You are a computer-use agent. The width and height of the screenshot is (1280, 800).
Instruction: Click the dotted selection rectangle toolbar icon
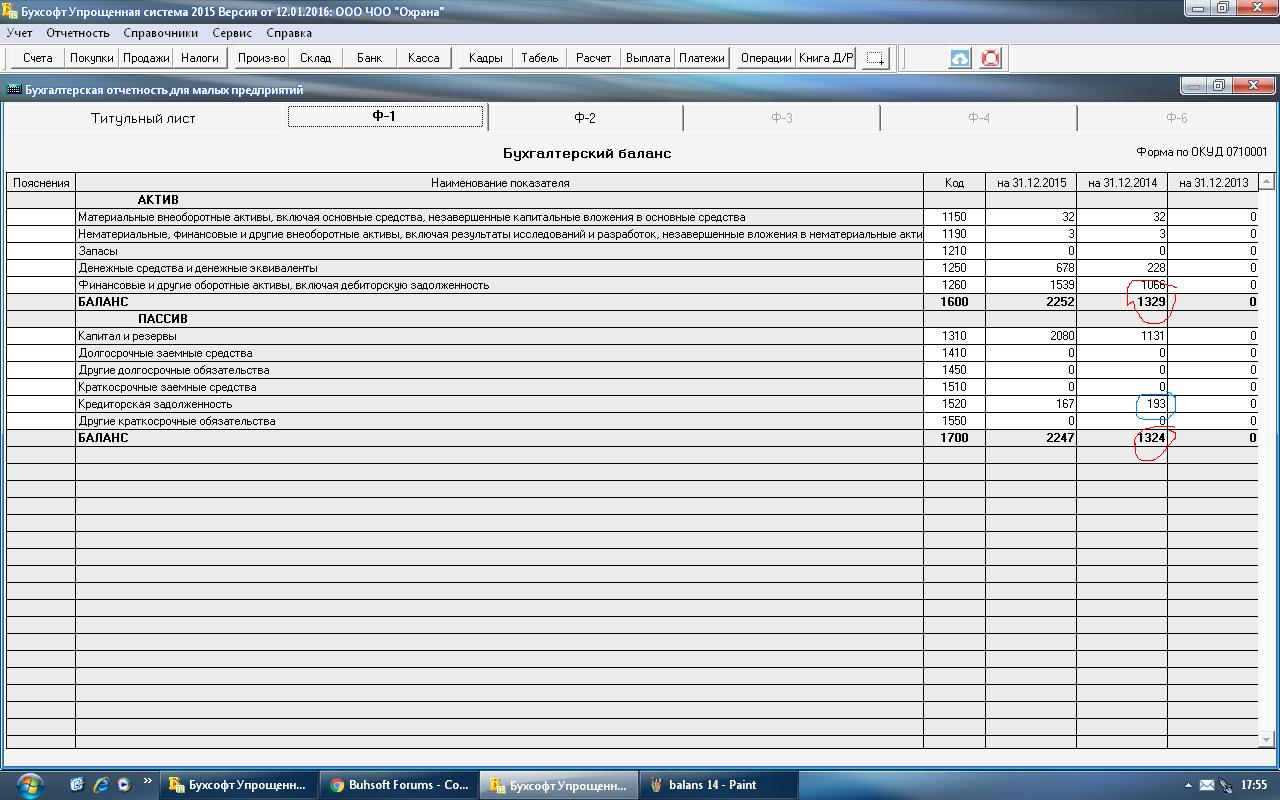pos(875,58)
